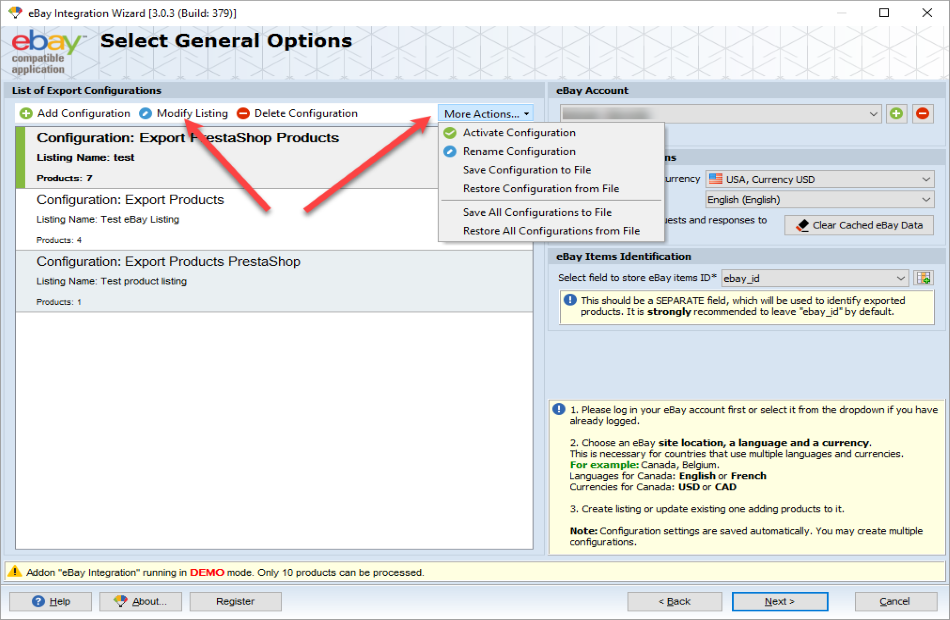Open the USA, Currency USD site dropdown

tap(819, 179)
